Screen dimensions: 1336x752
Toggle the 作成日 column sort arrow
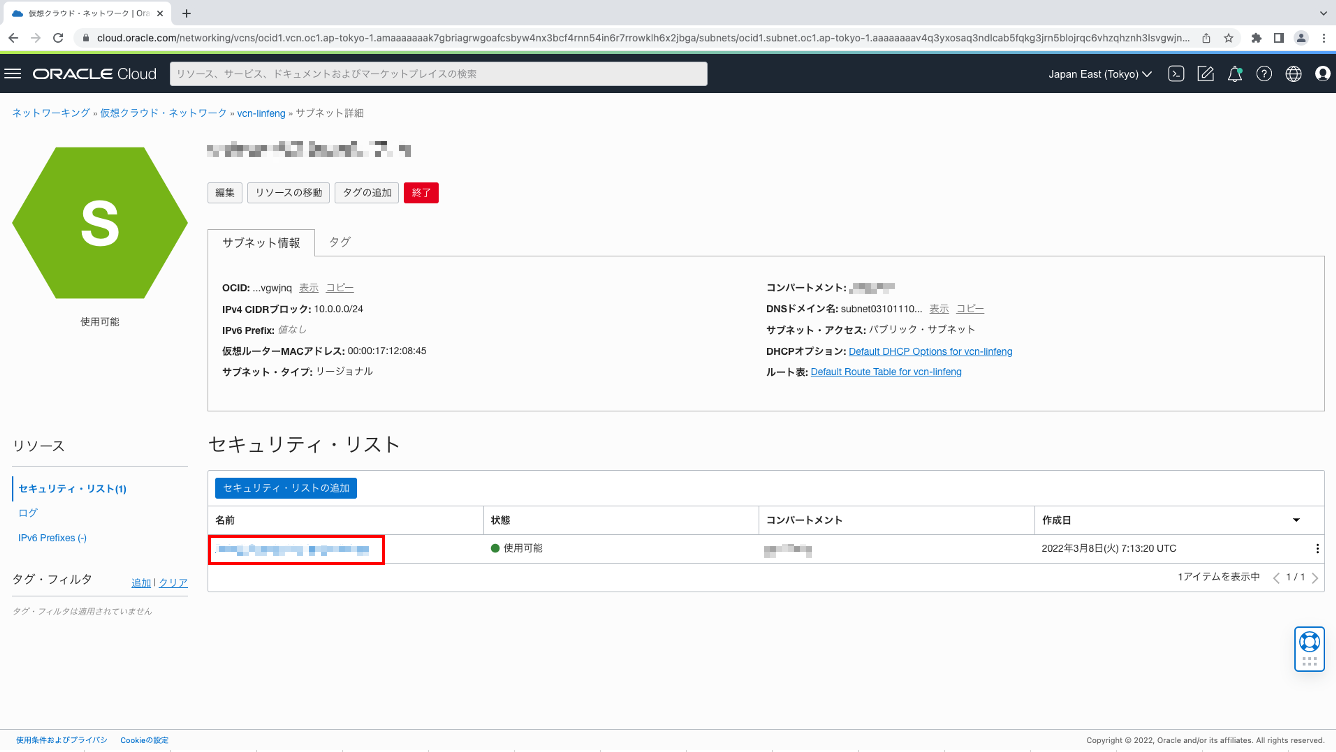tap(1296, 520)
